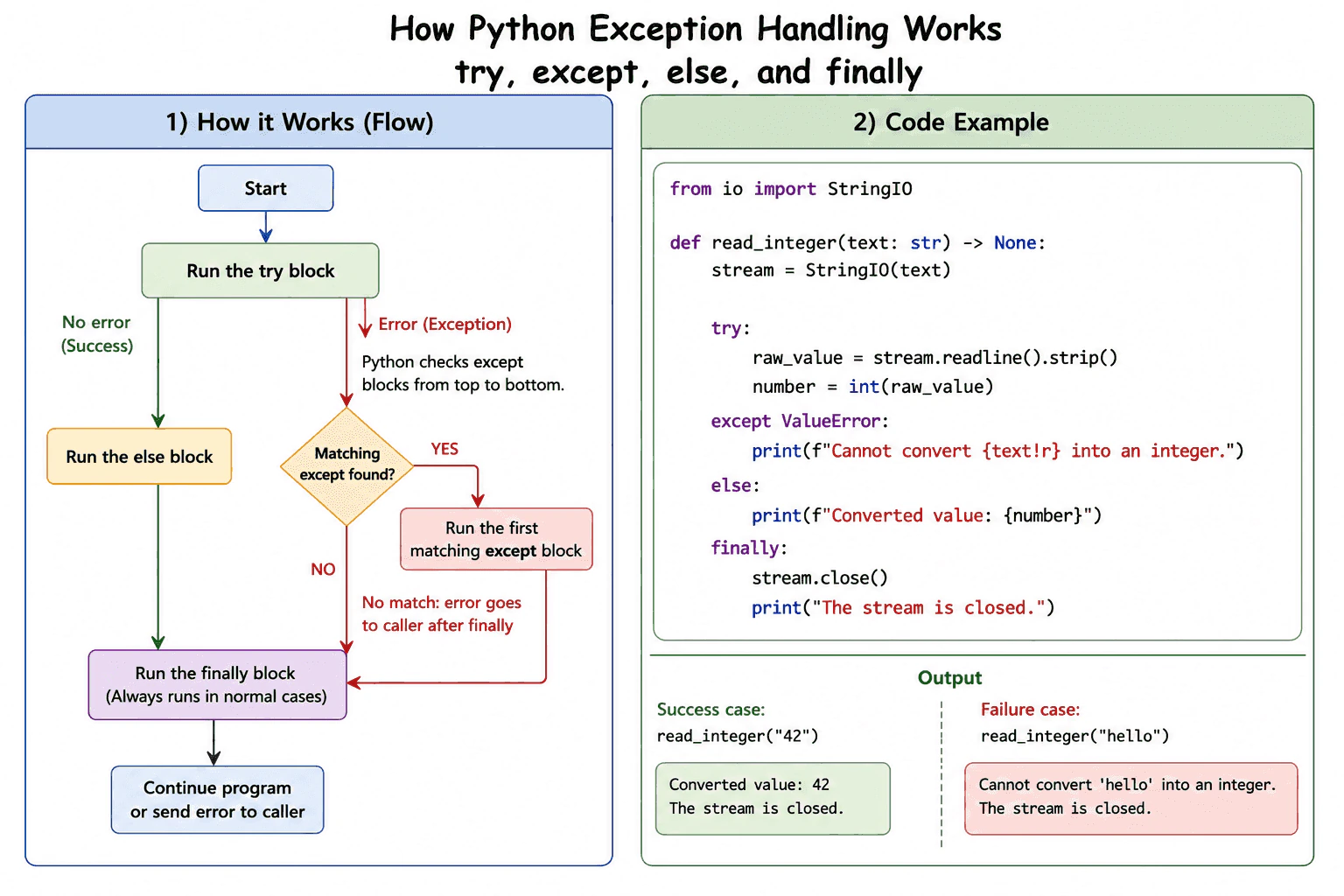Click 'Run the first matching except block' box

[496, 539]
